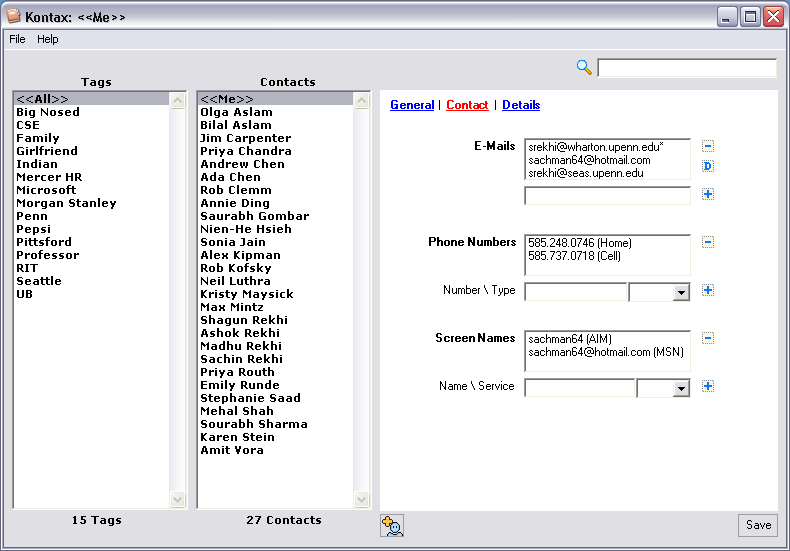Select e-mail srekhi@wharton.upenn.edu
Viewport: 790px width, 551px height.
coord(607,147)
